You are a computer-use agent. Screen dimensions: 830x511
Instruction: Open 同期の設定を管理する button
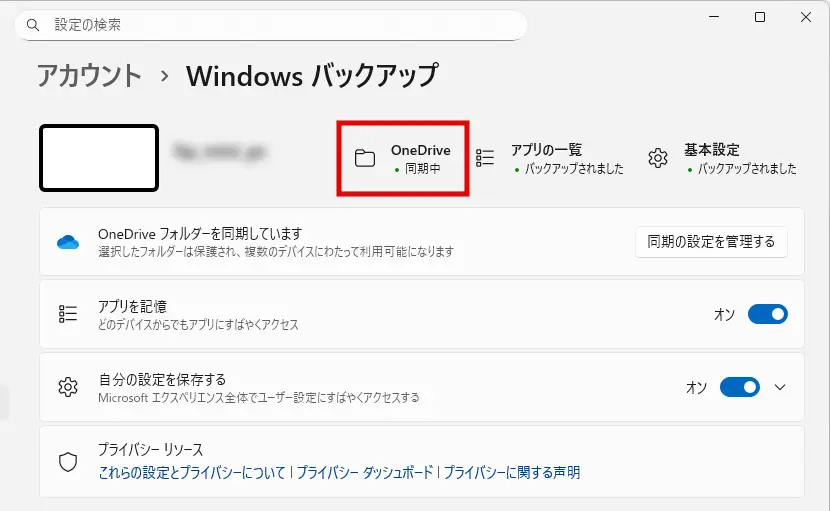[711, 242]
